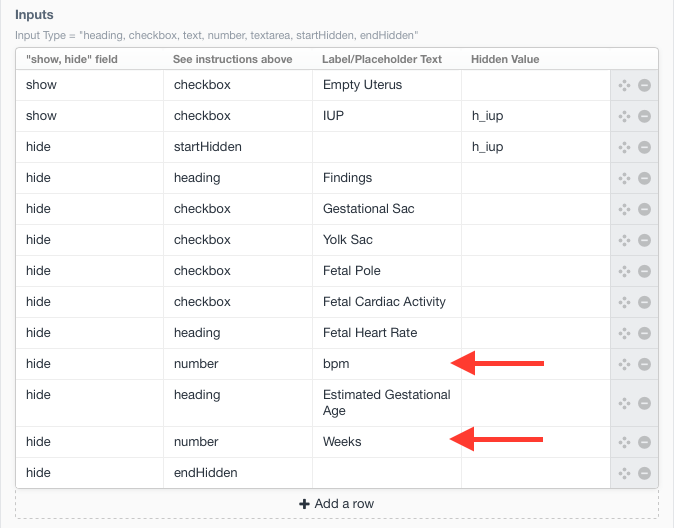Screen dimensions: 674x528
Task: Edit the endHidden input type cell
Action: [238, 473]
